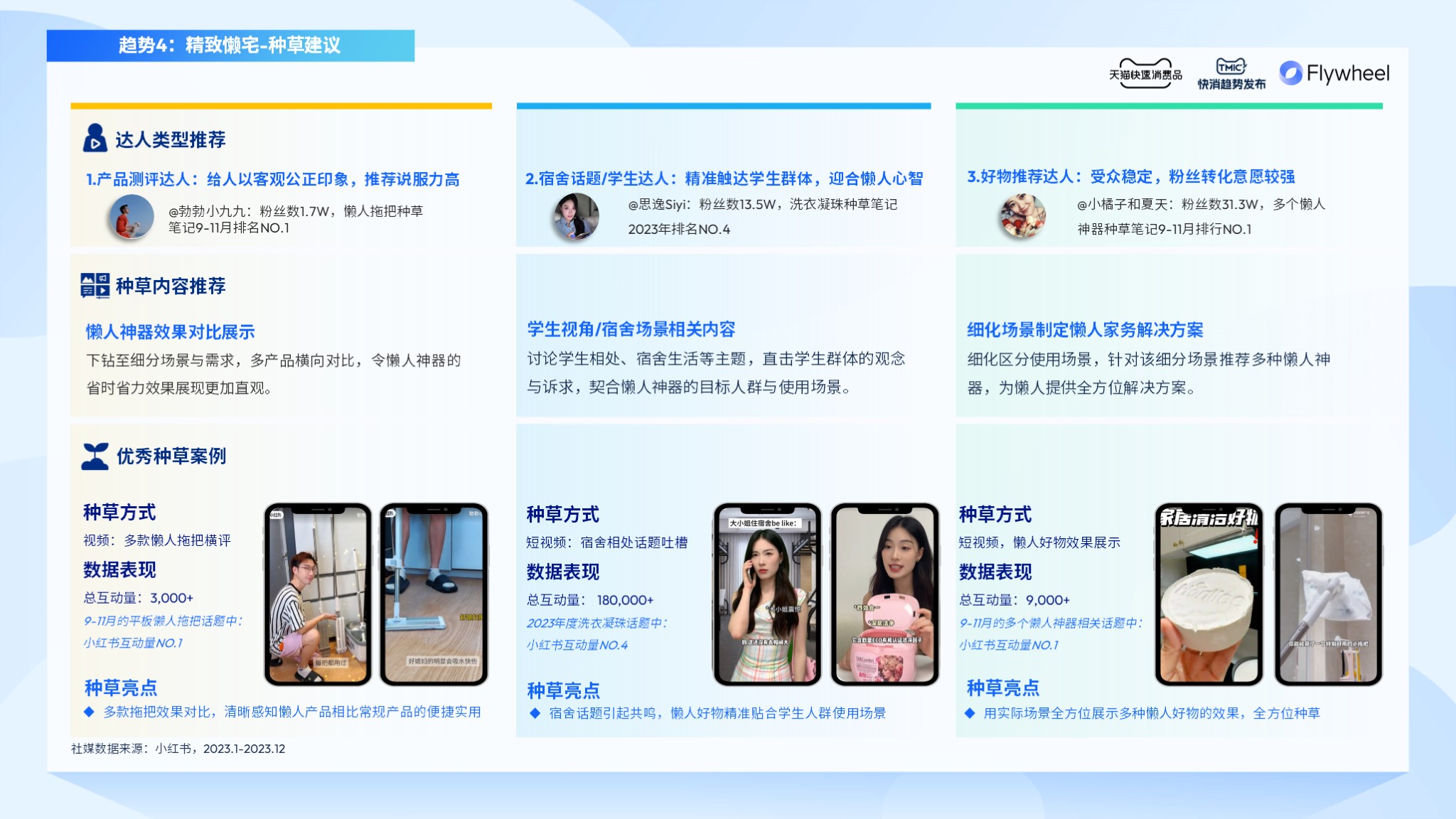Screen dimensions: 1456x819
Task: Click the Flywheel logo
Action: click(x=1334, y=73)
